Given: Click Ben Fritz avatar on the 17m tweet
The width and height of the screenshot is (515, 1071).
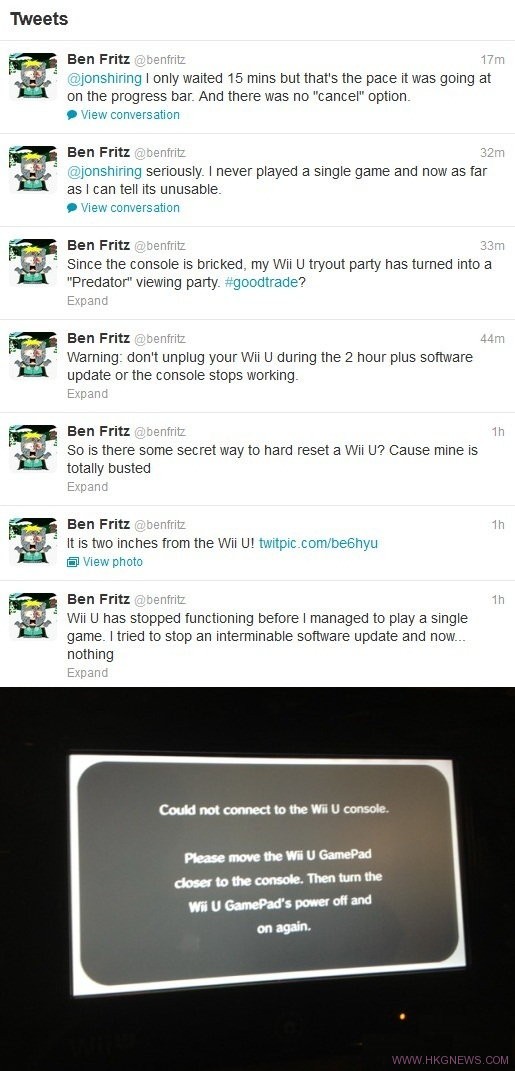Looking at the screenshot, I should pos(33,75).
